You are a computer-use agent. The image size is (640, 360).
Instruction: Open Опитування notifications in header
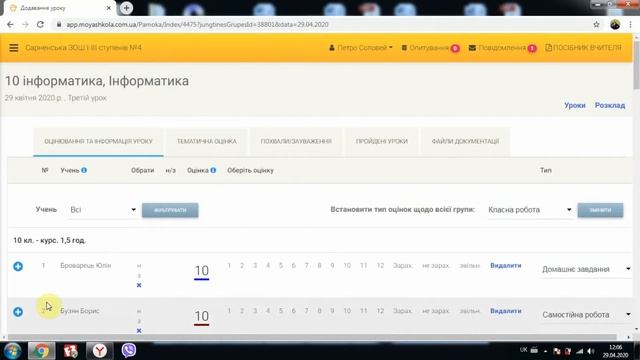pos(431,48)
